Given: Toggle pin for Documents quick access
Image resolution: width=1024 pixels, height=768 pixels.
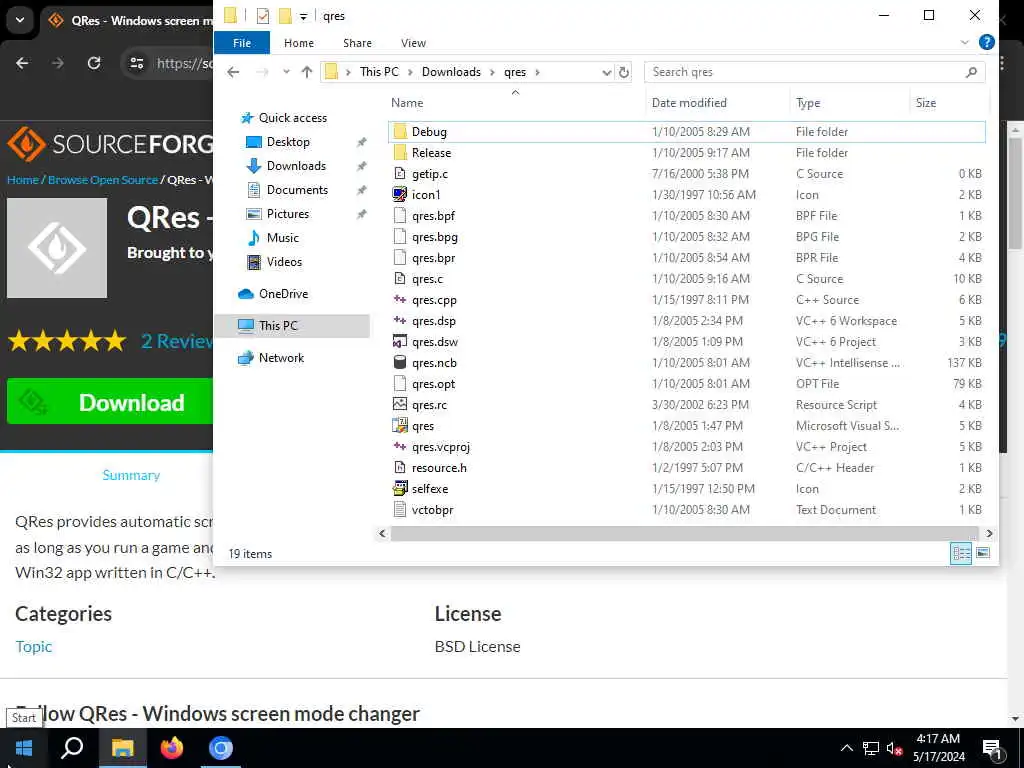Looking at the screenshot, I should 361,190.
